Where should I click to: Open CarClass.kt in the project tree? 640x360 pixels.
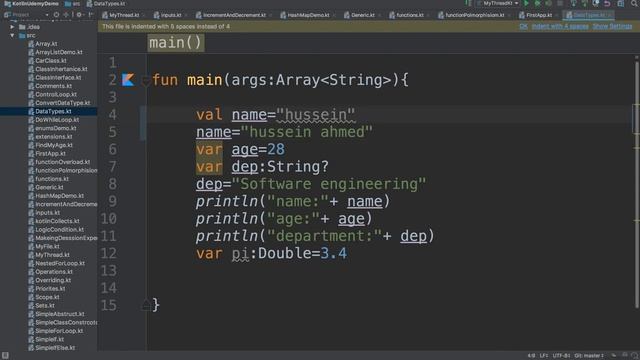click(51, 61)
